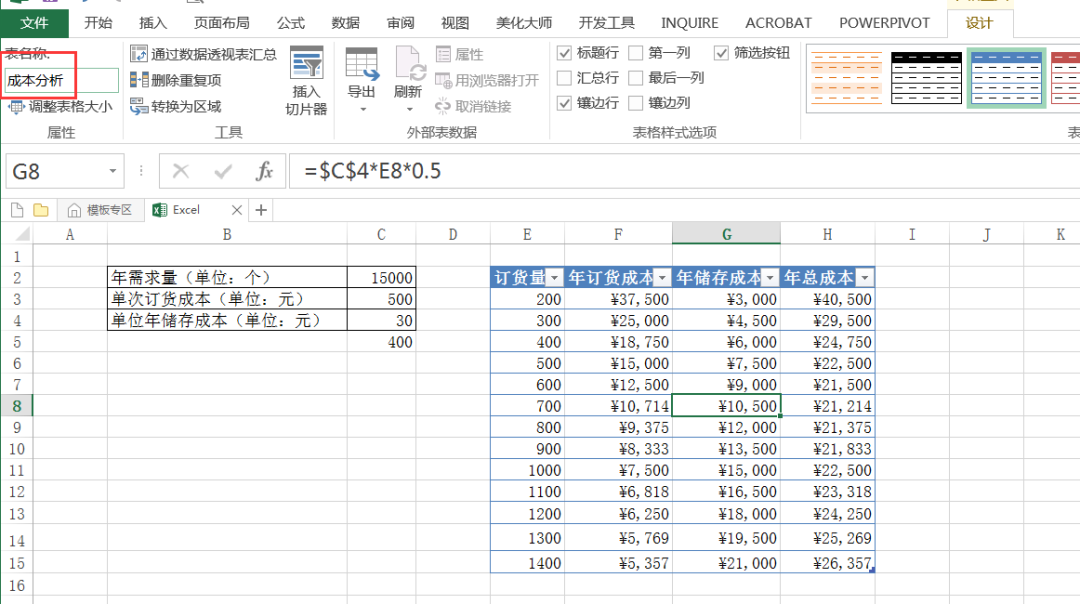The width and height of the screenshot is (1080, 604).
Task: Select cell with value 15000
Action: pos(382,278)
